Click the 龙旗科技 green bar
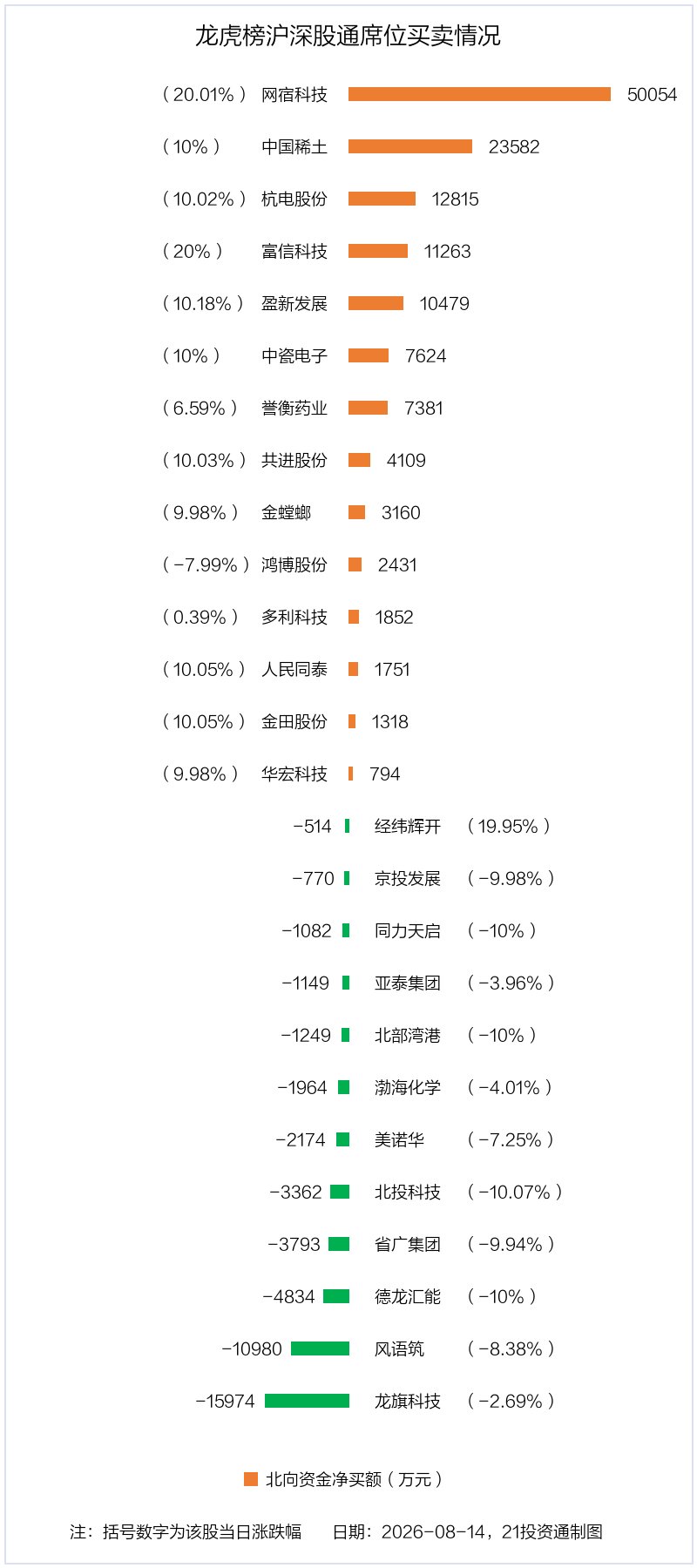This screenshot has width=697, height=1568. tap(307, 1401)
